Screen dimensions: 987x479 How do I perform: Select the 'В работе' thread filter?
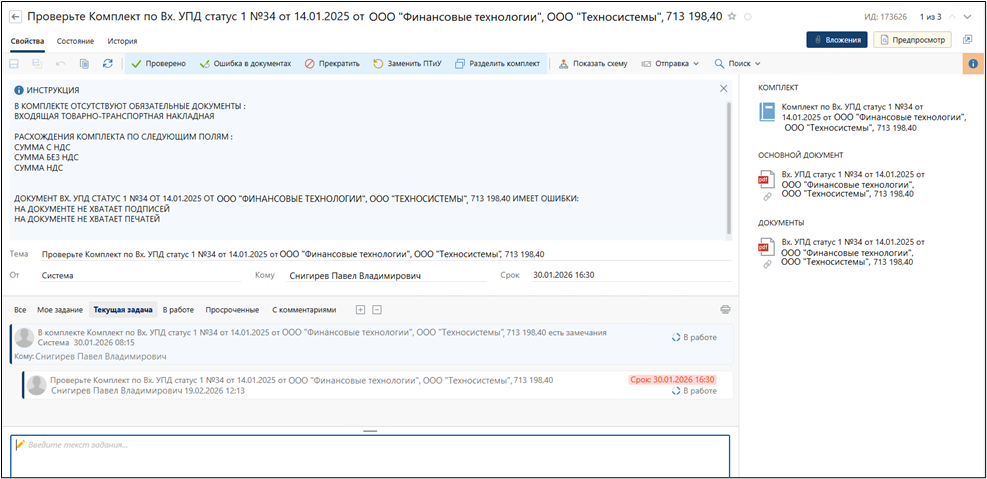[178, 310]
